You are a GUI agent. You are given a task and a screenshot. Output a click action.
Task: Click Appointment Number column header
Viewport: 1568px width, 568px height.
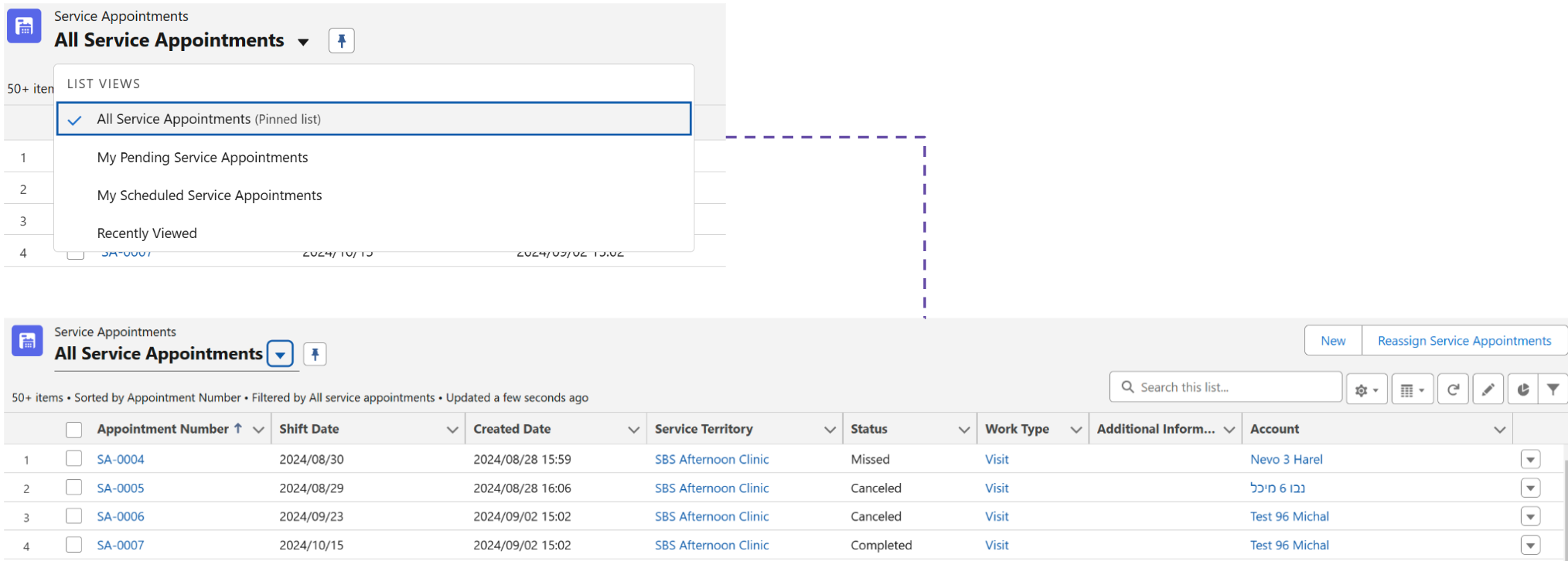162,429
